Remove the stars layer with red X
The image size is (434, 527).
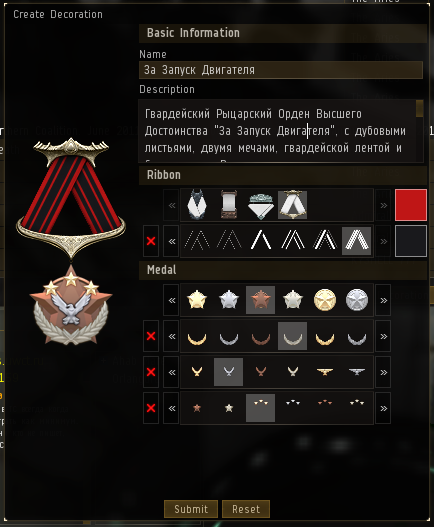151,408
